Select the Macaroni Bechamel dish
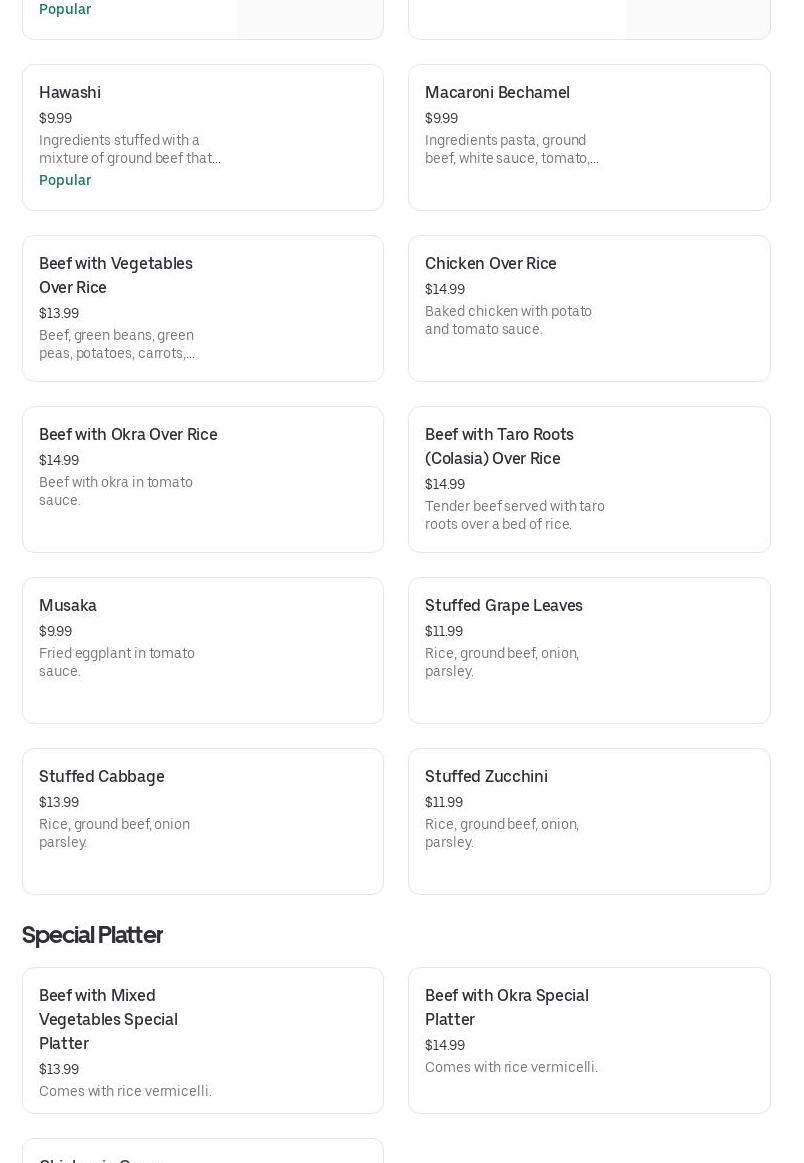Viewport: 804px width, 1163px height. pyautogui.click(x=589, y=137)
